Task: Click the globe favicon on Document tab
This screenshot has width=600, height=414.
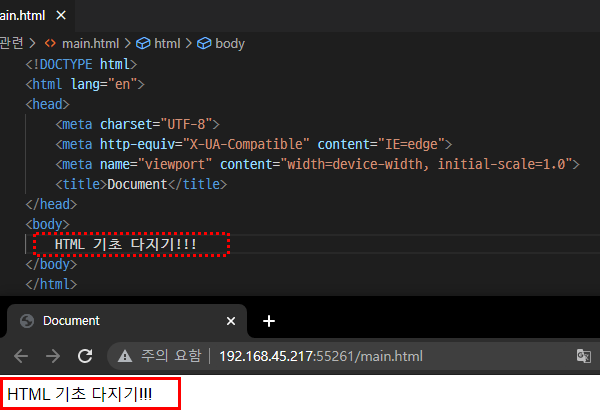Action: (27, 321)
